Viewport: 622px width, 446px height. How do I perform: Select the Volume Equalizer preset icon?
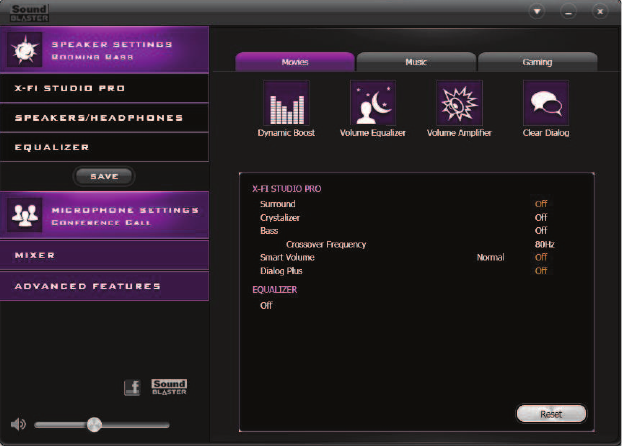coord(372,103)
